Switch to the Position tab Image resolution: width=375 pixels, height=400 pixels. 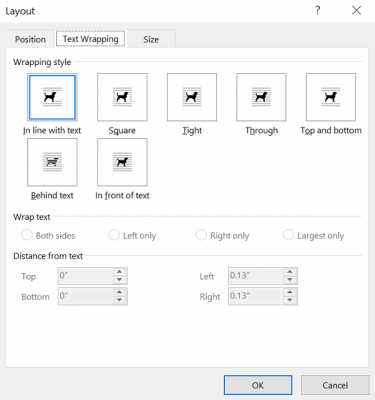[30, 39]
